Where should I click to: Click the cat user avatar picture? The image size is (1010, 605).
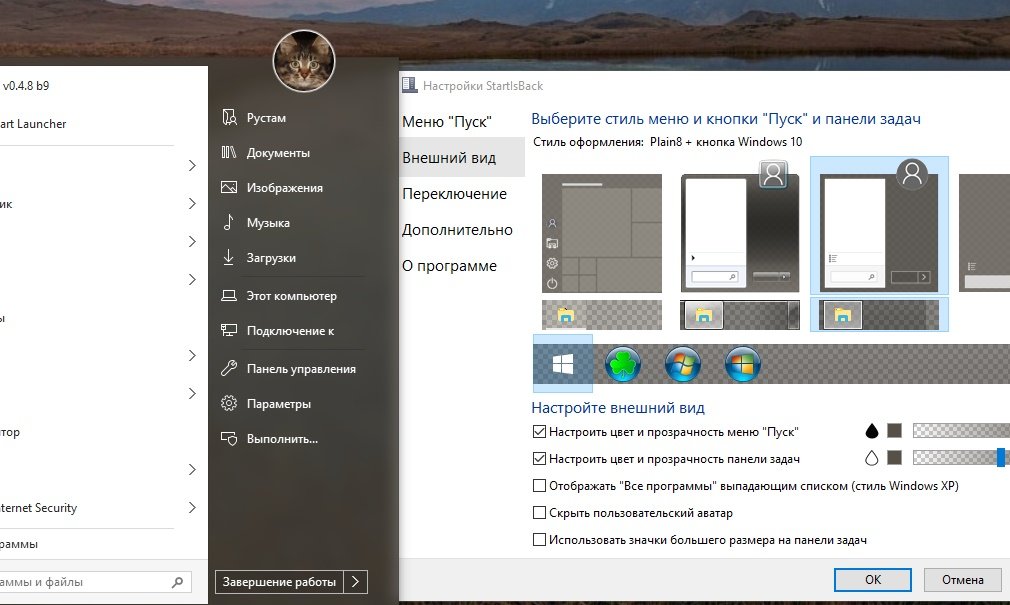pyautogui.click(x=304, y=61)
